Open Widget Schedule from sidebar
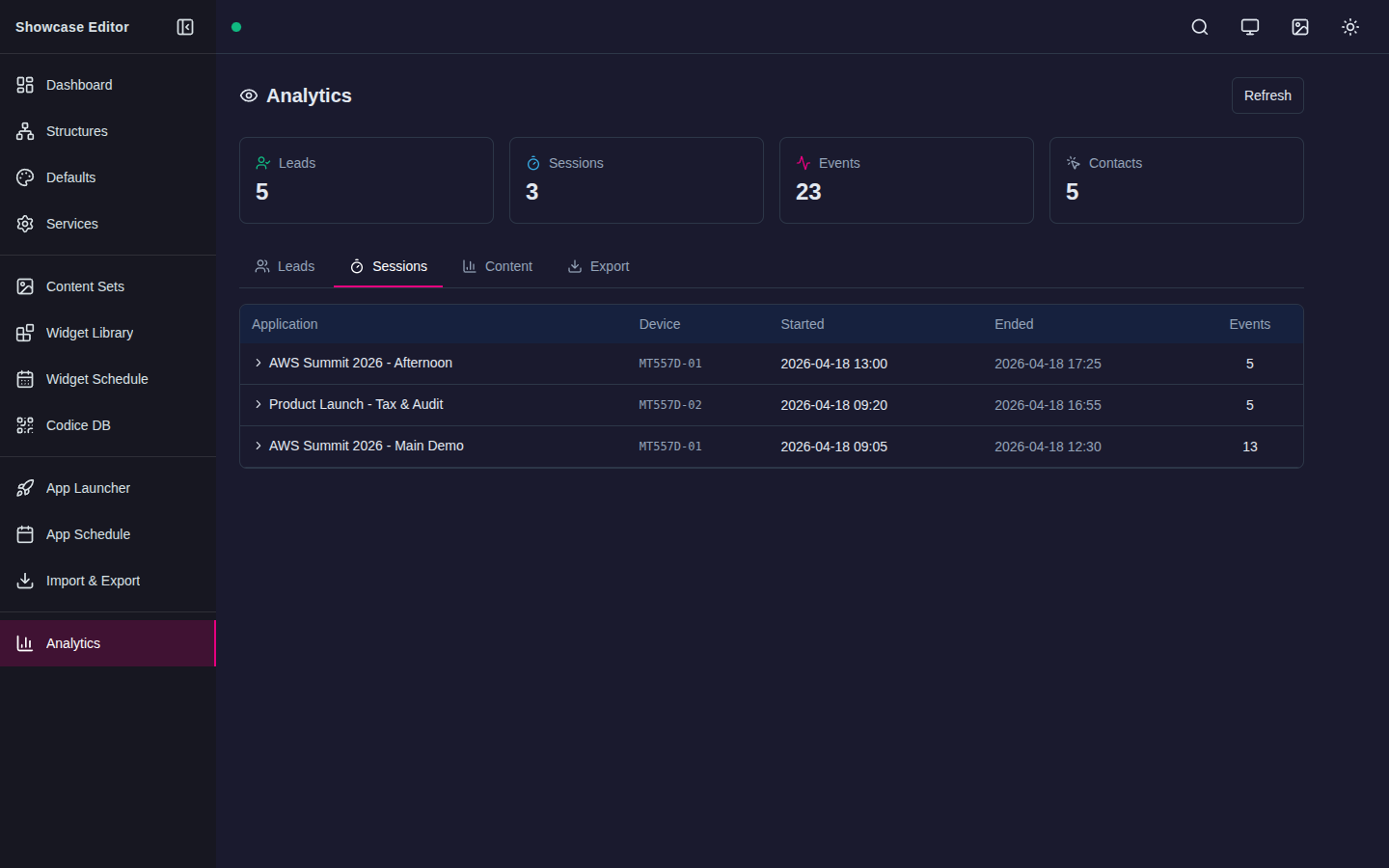The image size is (1389, 868). tap(108, 379)
